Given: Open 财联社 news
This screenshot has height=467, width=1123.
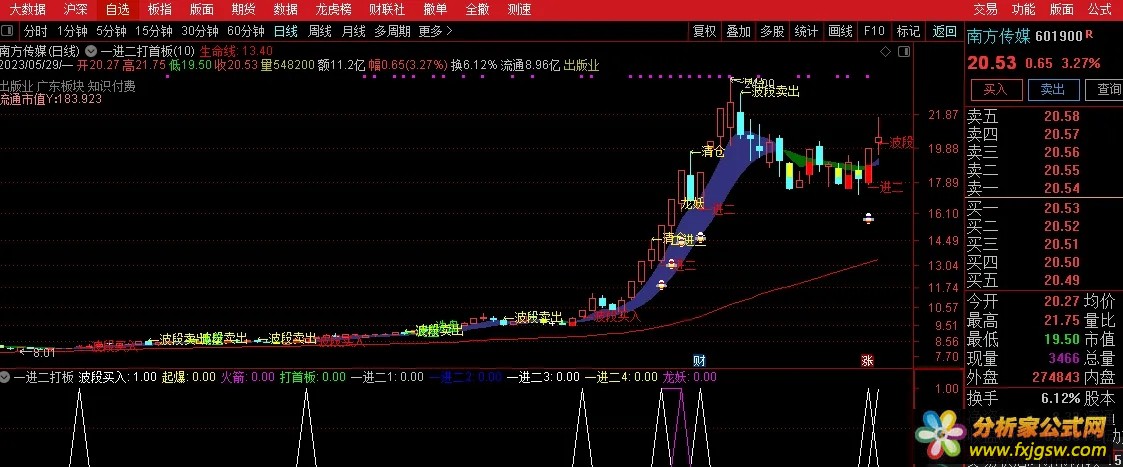Looking at the screenshot, I should tap(387, 9).
